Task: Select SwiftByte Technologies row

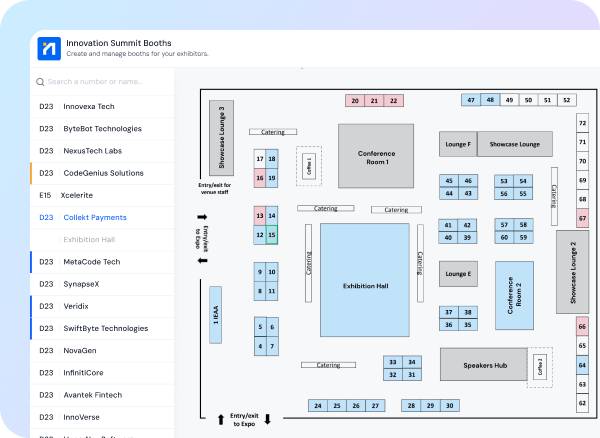Action: pos(102,328)
